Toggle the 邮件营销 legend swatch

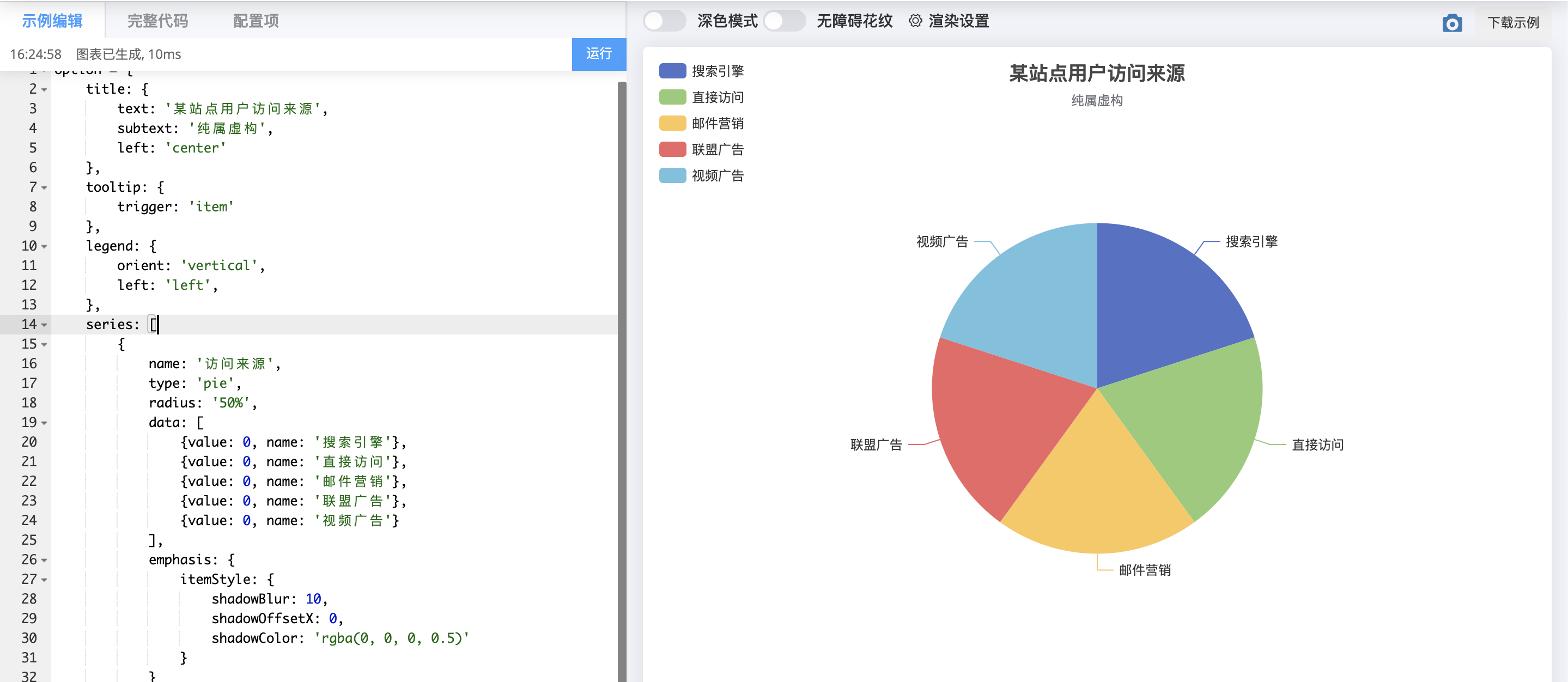pyautogui.click(x=672, y=123)
